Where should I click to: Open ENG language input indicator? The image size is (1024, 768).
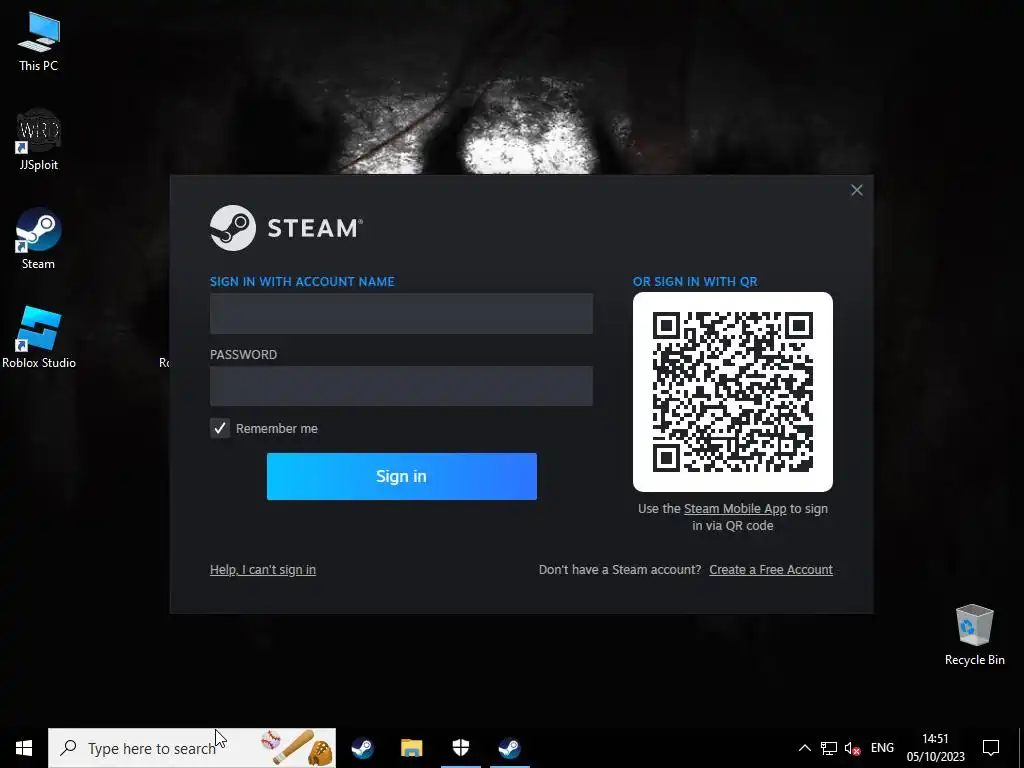pos(882,748)
